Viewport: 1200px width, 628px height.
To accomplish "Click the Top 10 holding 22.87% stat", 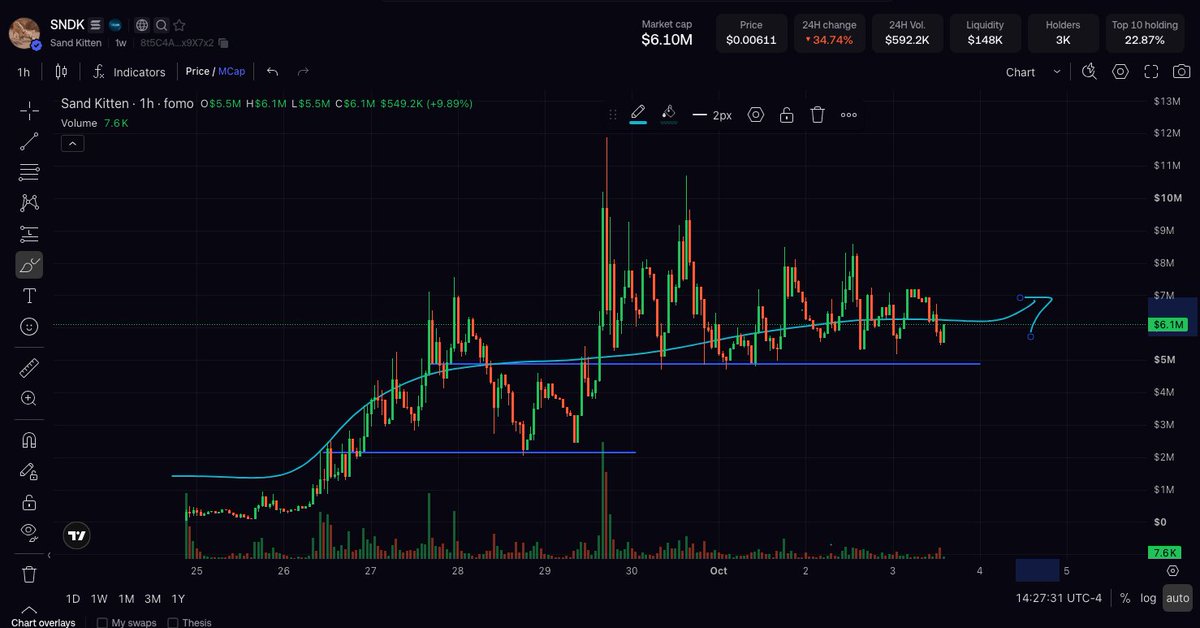I will click(1145, 33).
